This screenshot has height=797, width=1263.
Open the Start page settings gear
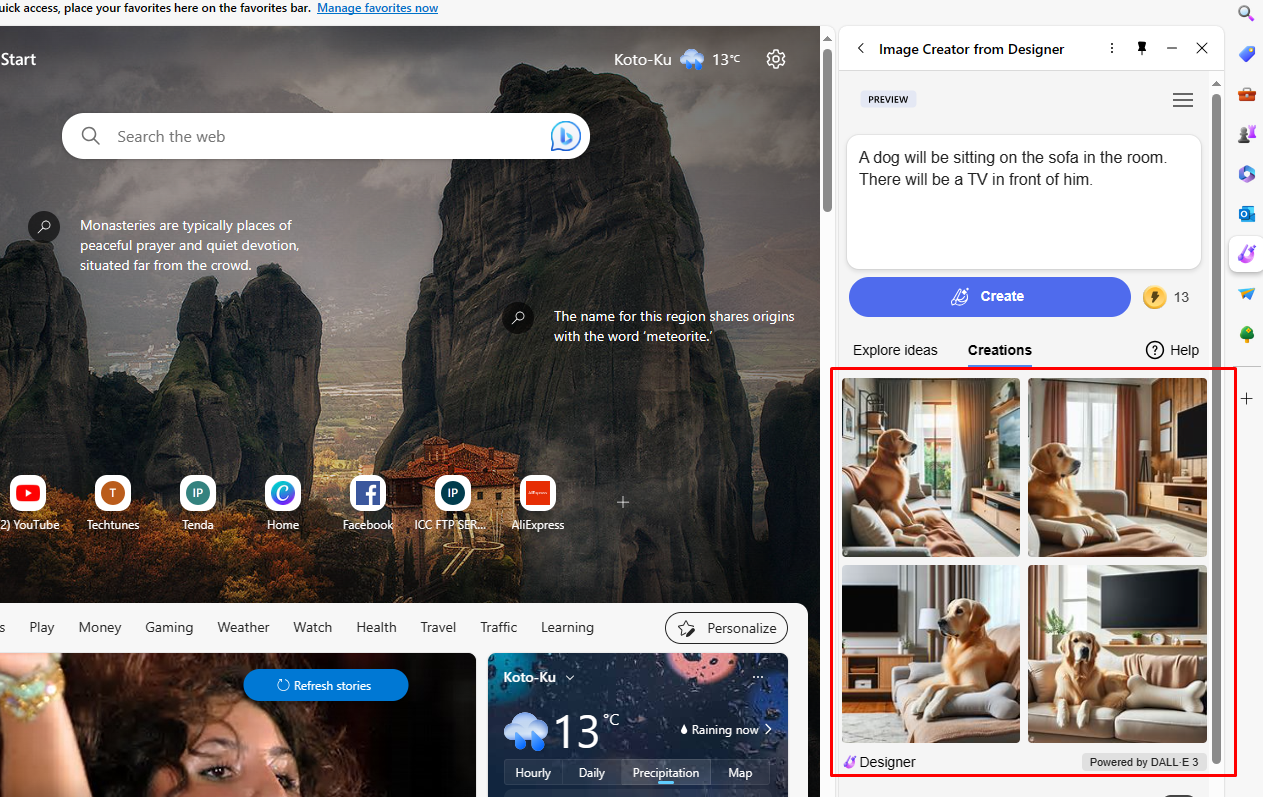coord(776,59)
